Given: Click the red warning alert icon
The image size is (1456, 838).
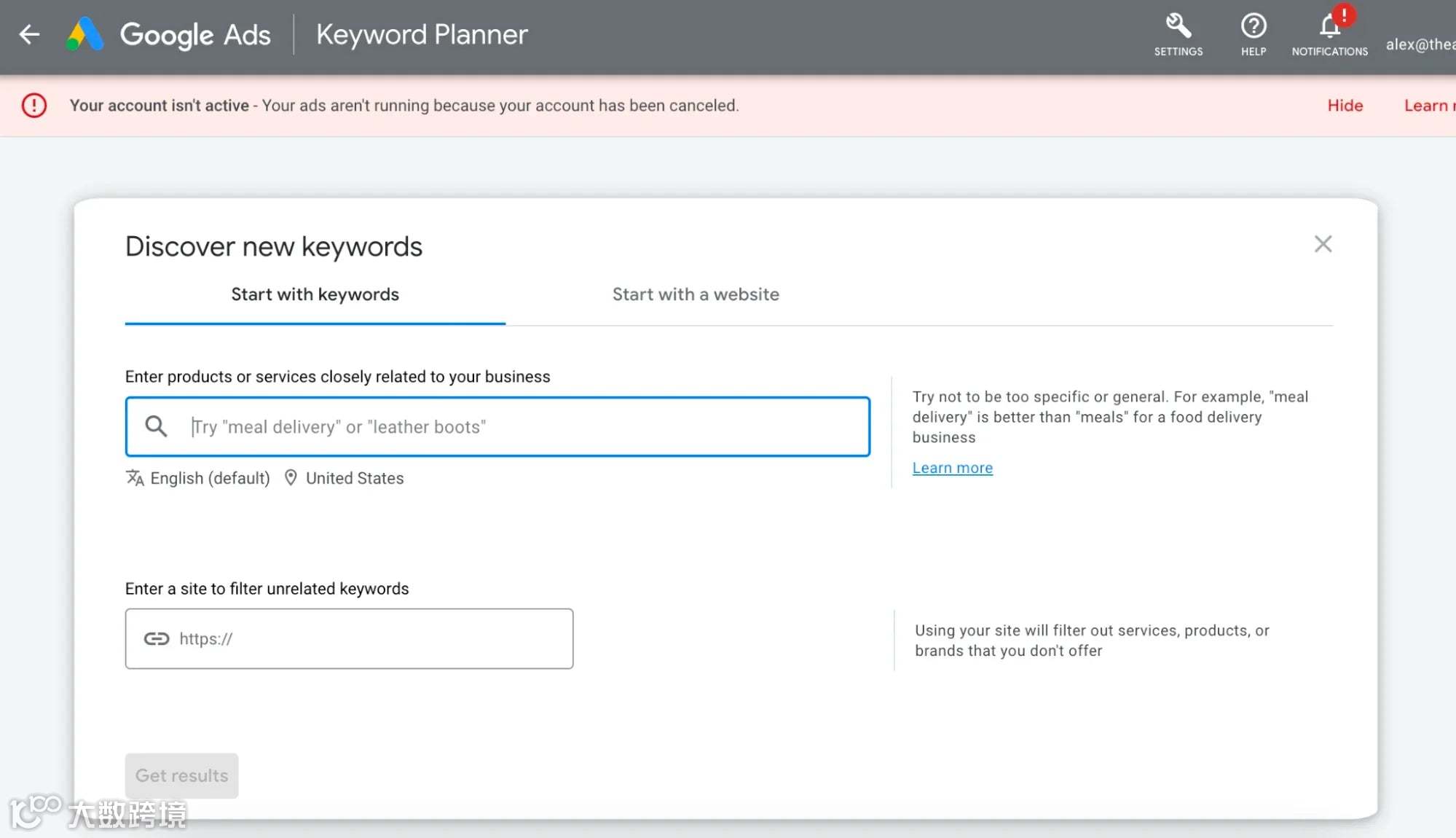Looking at the screenshot, I should point(34,106).
